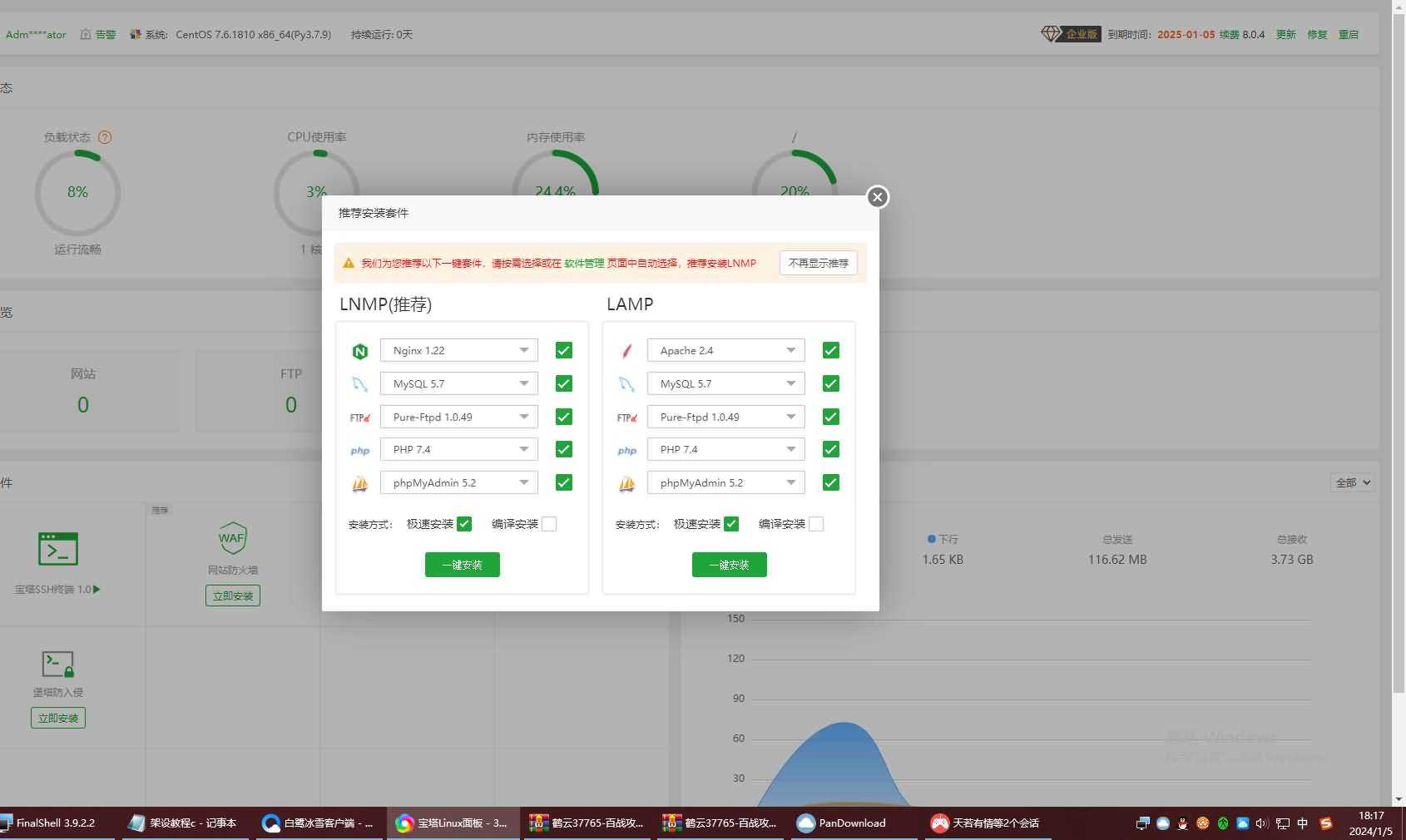Click 一键安装 under LAMP
1406x840 pixels.
tap(730, 565)
